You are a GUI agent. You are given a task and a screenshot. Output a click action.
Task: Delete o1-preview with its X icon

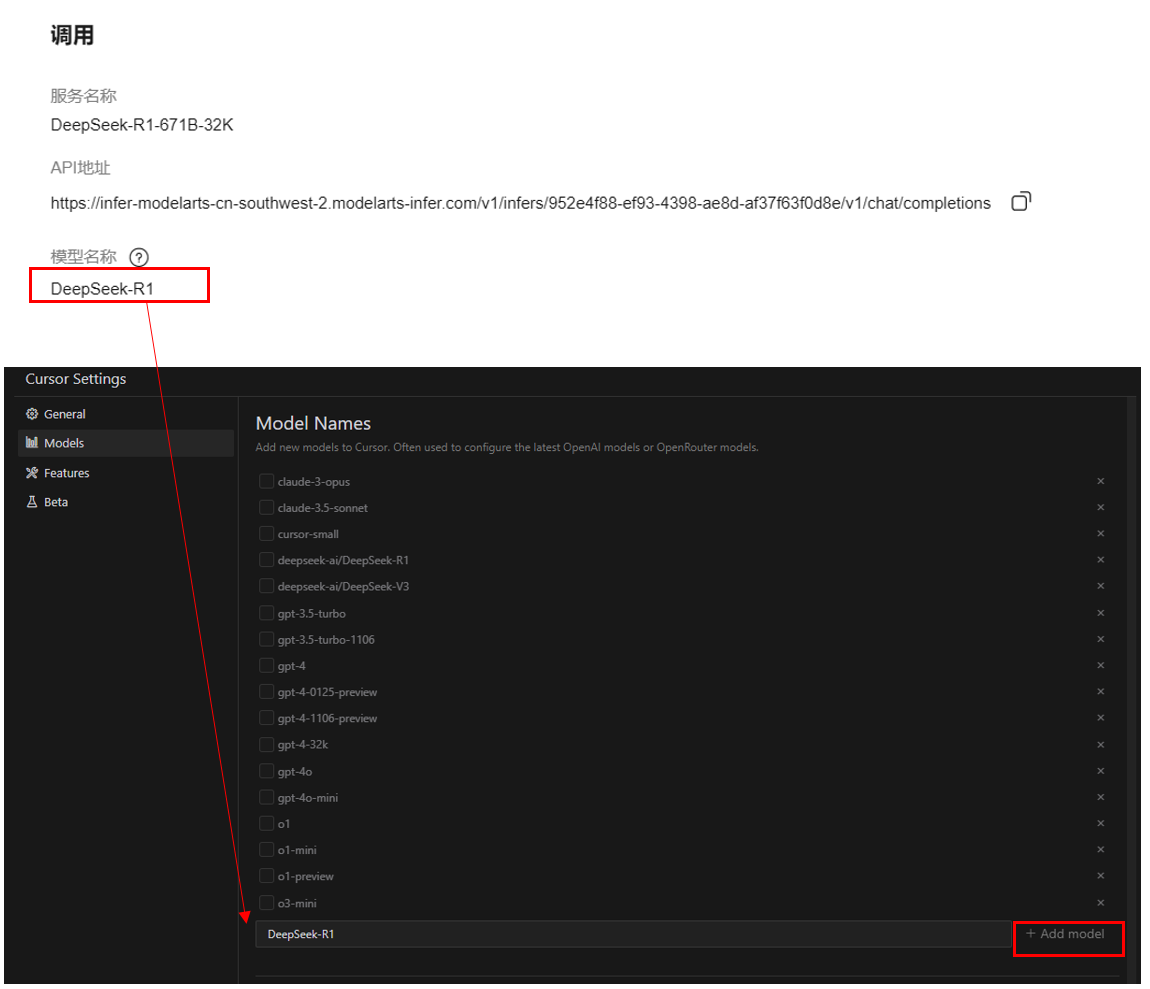[x=1100, y=876]
